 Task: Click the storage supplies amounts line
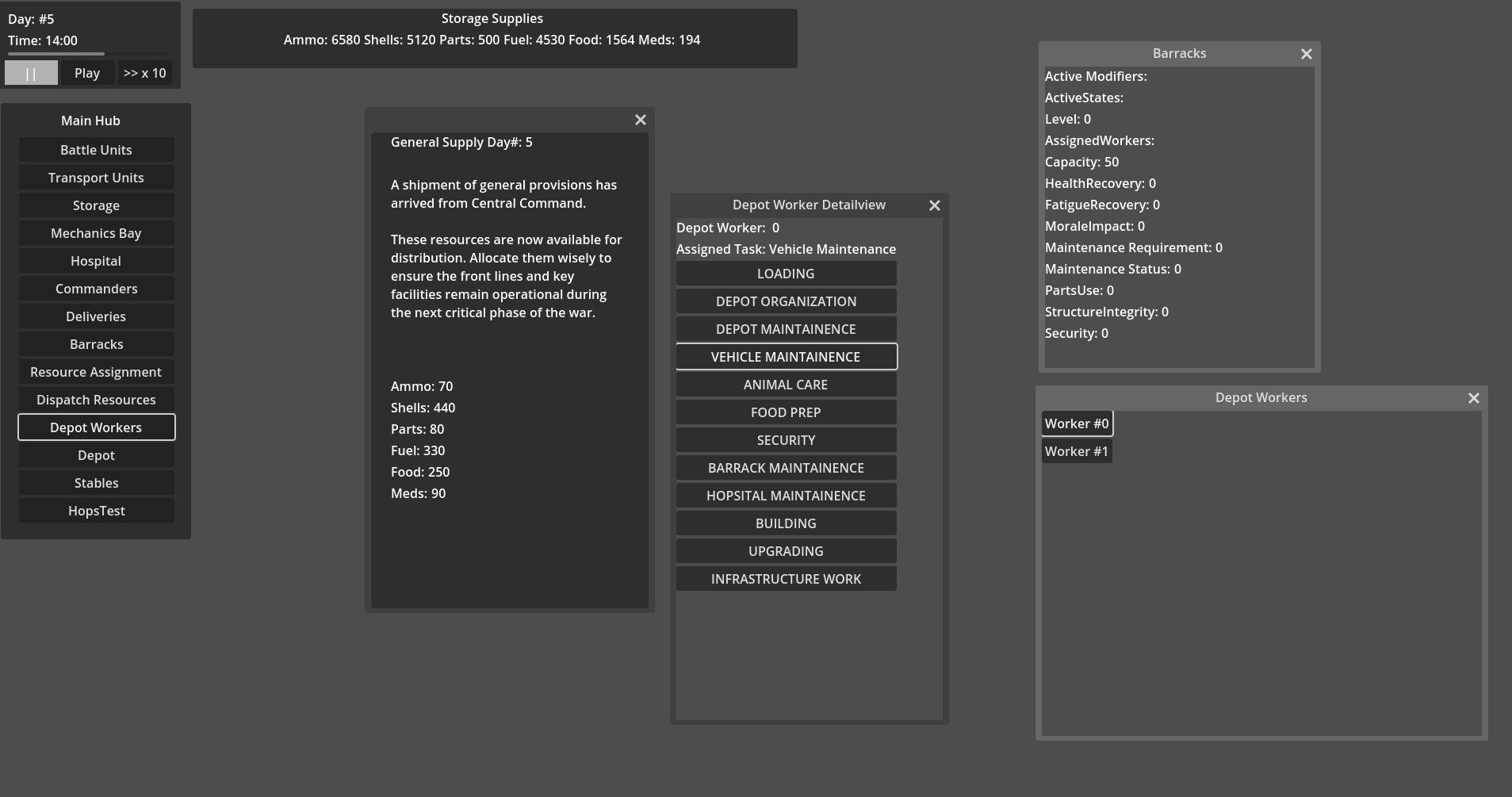[x=492, y=40]
